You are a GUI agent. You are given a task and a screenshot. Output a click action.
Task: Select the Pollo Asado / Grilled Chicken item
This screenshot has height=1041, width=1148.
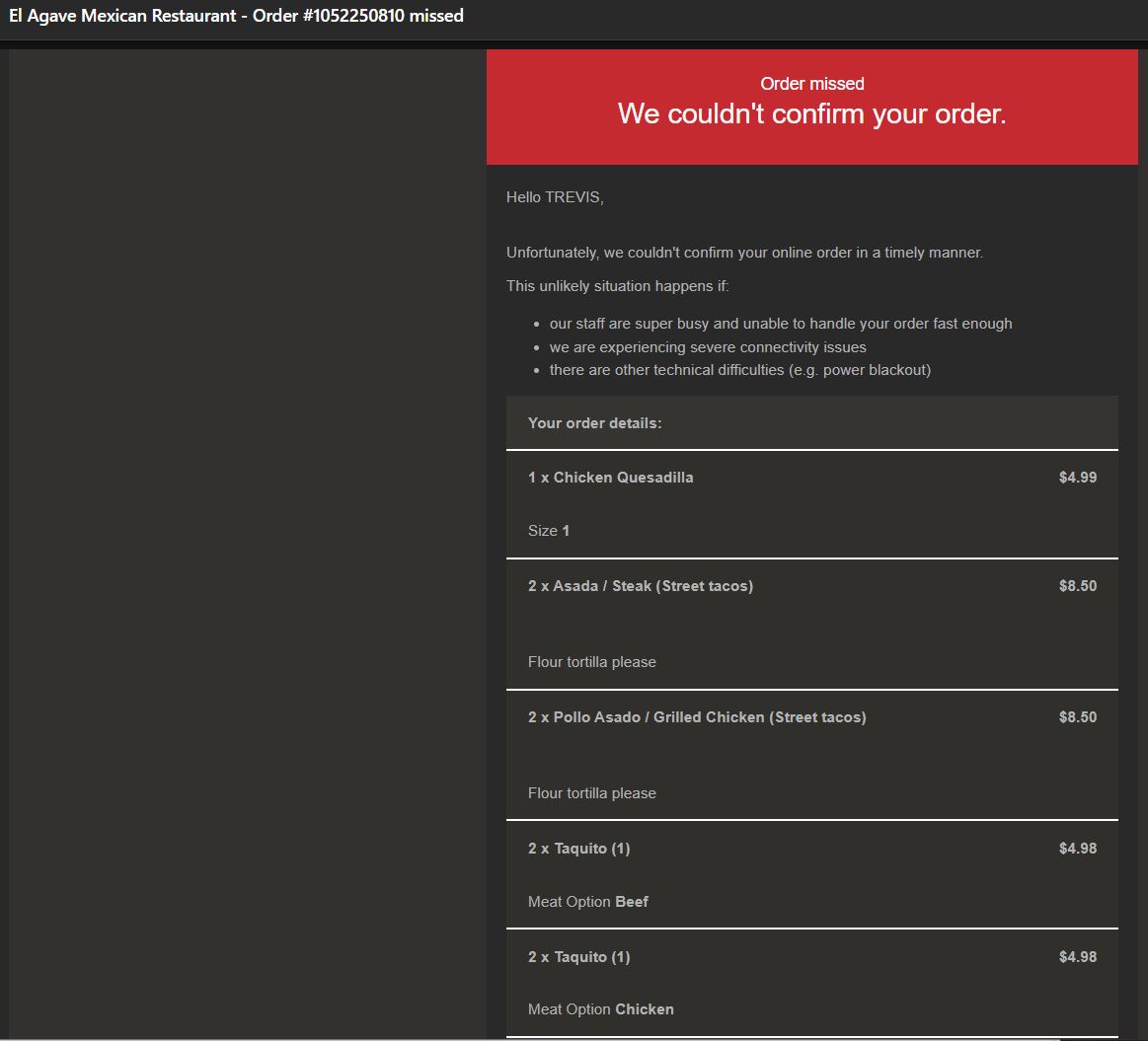point(697,717)
